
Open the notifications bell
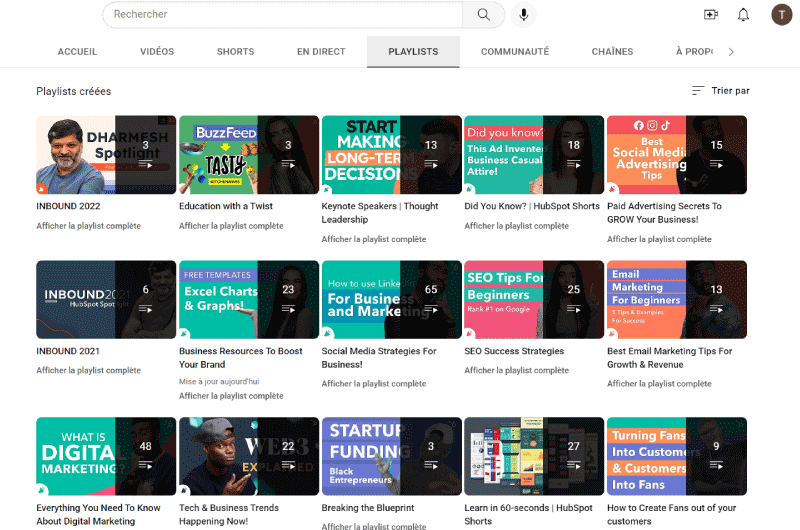pos(743,14)
